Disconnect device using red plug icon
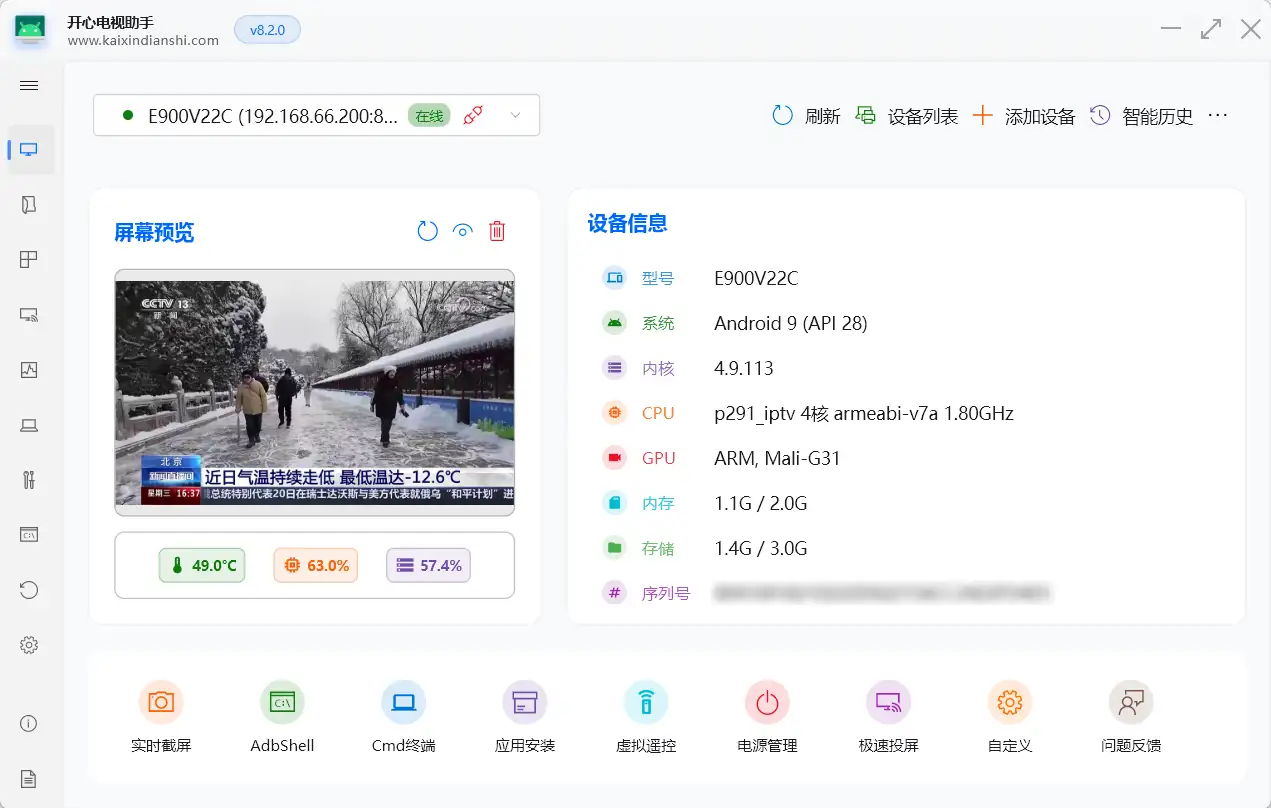The height and width of the screenshot is (808, 1271). coord(473,115)
